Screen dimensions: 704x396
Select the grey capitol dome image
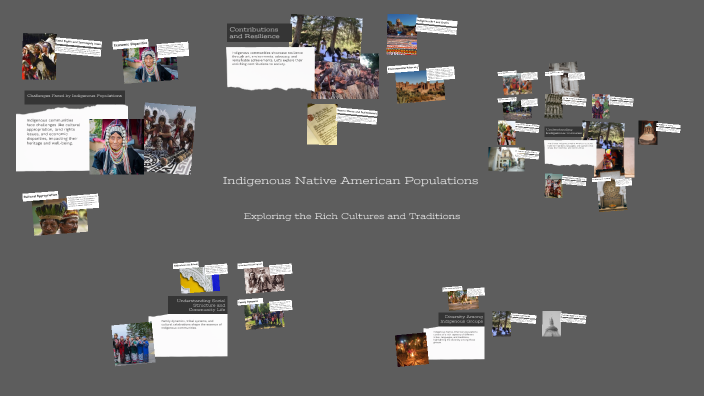coord(551,324)
